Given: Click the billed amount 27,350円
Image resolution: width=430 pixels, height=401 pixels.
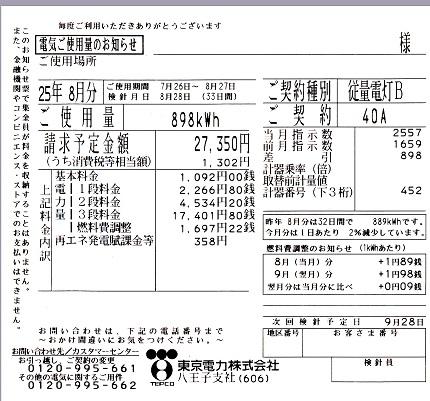Looking at the screenshot, I should click(222, 144).
